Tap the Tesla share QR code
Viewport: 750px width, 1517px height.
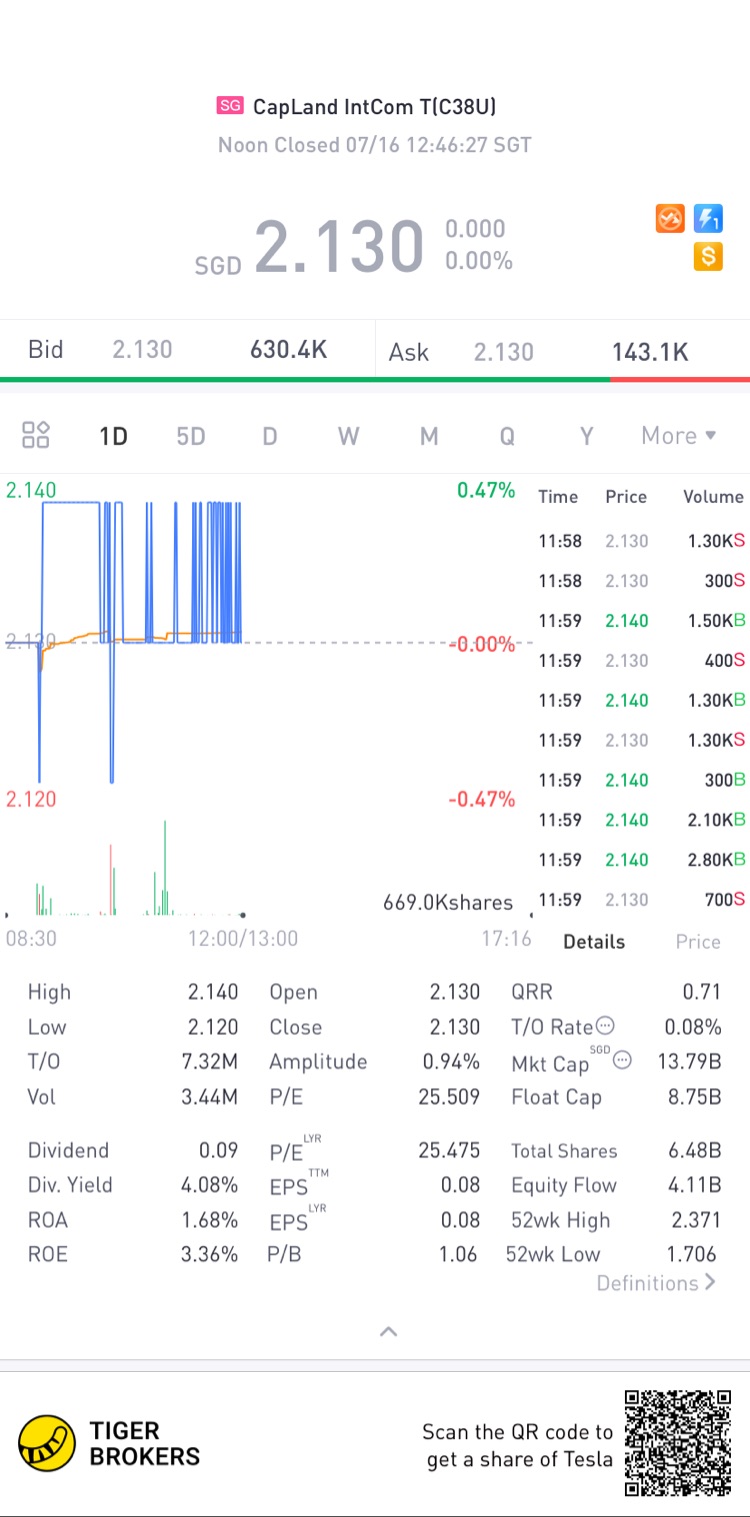(678, 1442)
